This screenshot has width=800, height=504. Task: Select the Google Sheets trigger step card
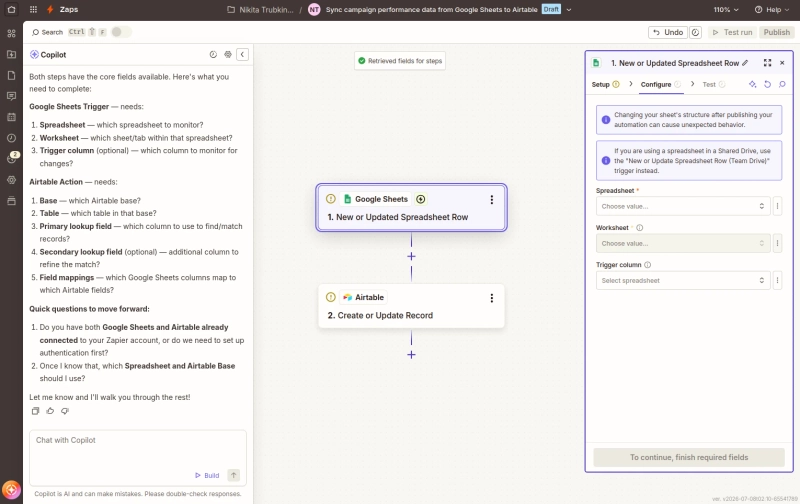(x=411, y=208)
